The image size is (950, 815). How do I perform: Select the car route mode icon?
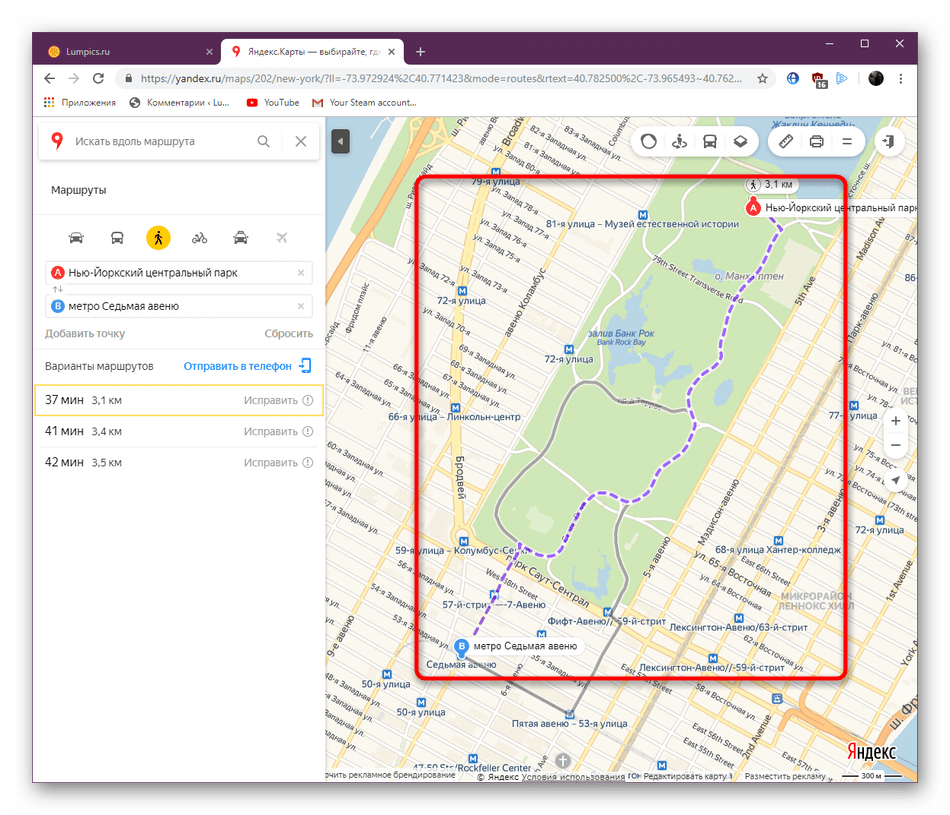pos(76,238)
